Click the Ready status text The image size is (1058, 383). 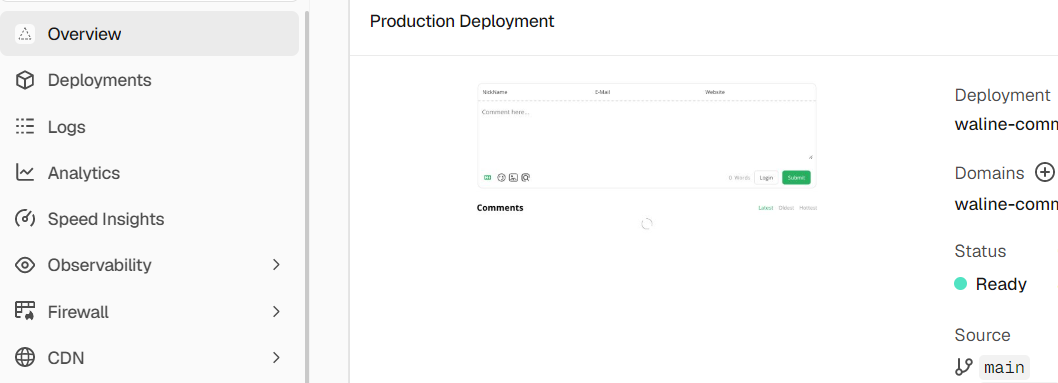(x=1001, y=285)
